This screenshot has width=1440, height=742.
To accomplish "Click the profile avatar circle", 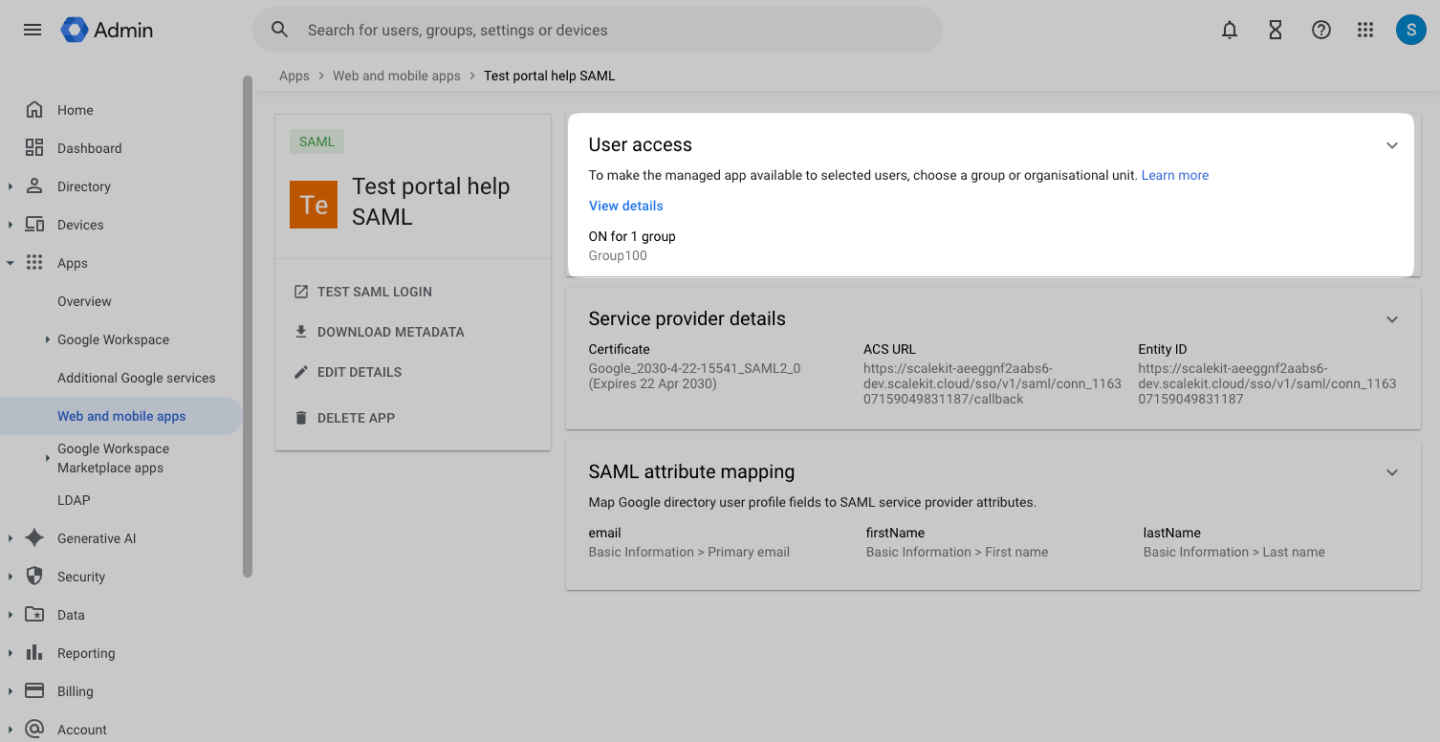I will pyautogui.click(x=1411, y=30).
